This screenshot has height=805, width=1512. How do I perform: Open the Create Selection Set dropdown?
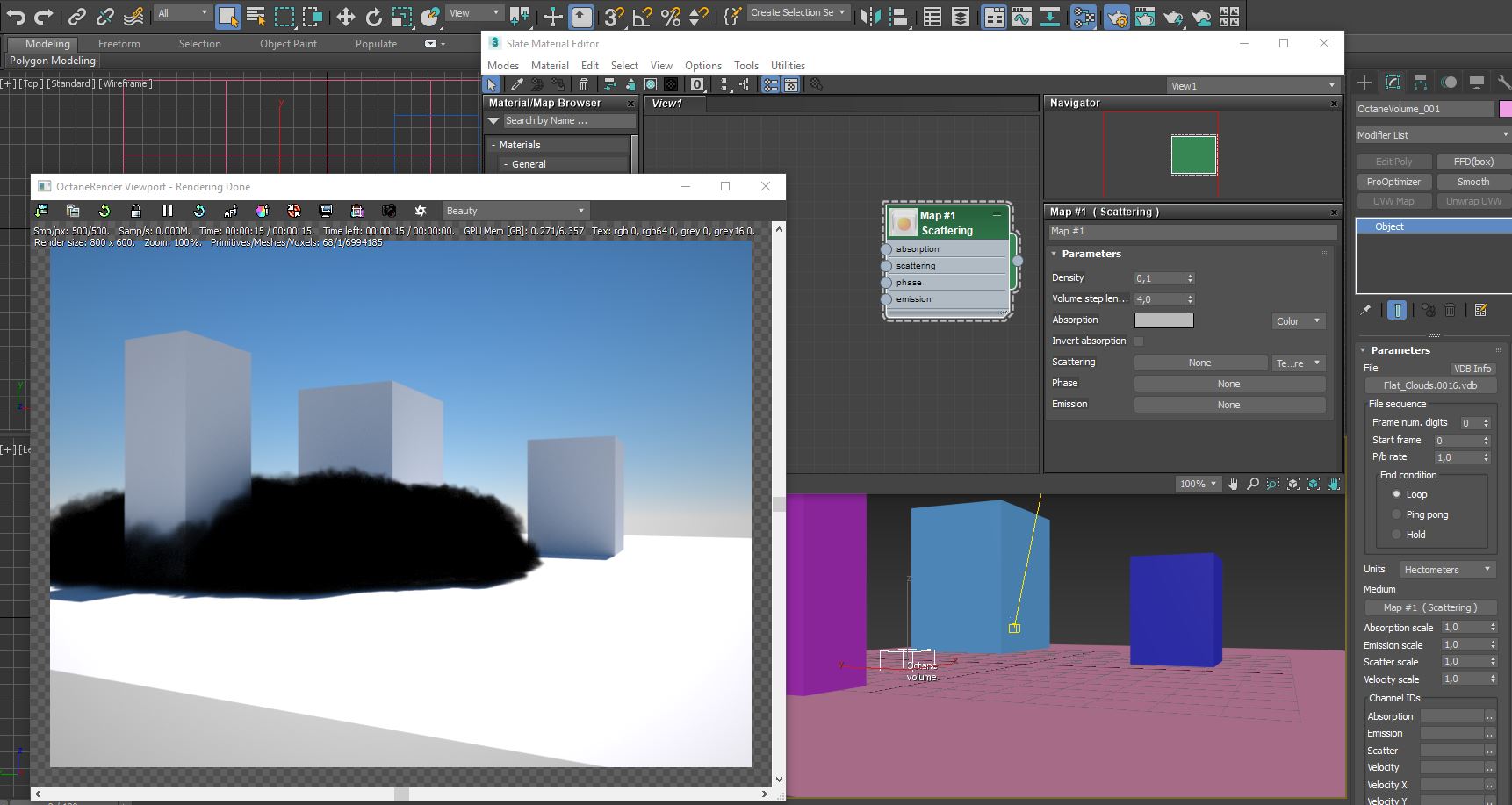coord(798,13)
